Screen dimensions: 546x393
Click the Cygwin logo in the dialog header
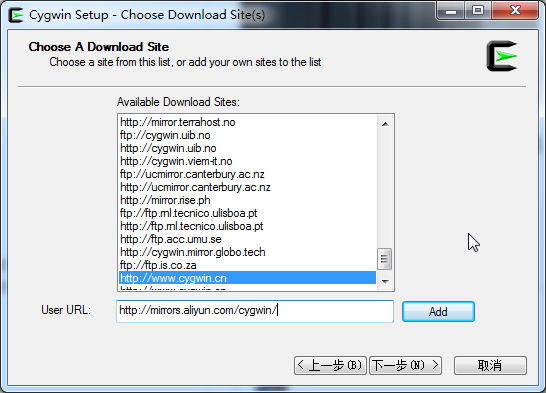point(502,56)
